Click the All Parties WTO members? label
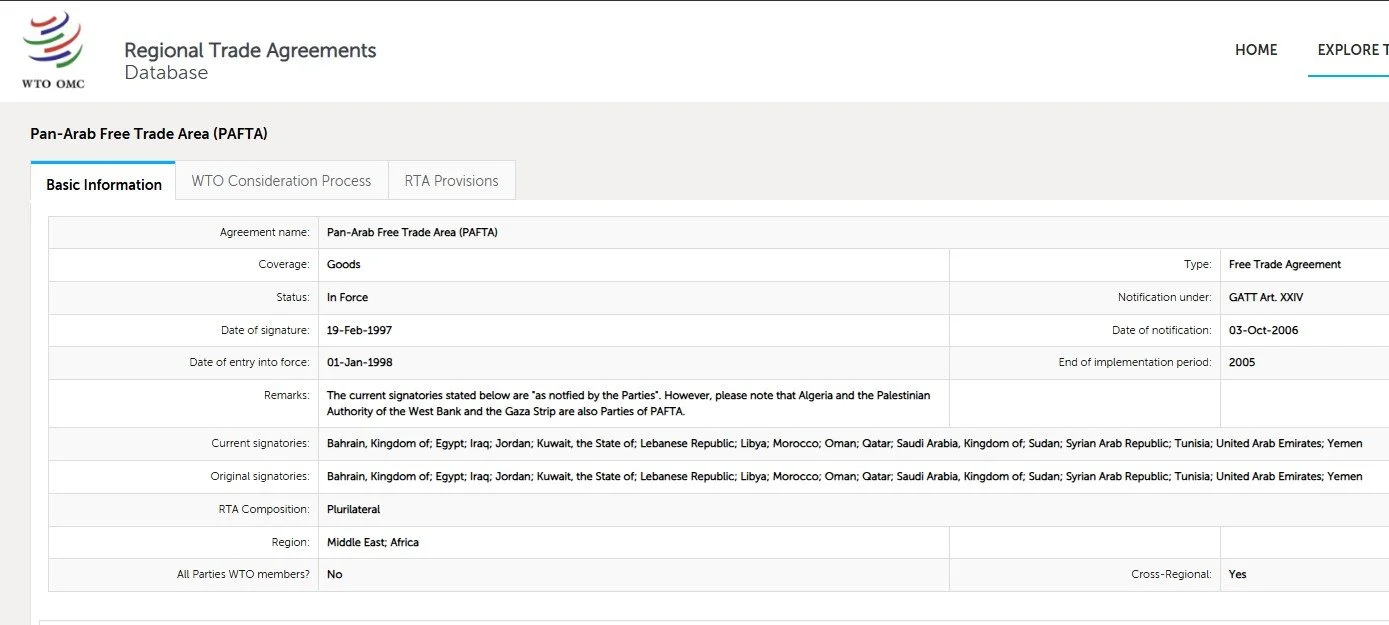The image size is (1389, 625). [x=244, y=575]
